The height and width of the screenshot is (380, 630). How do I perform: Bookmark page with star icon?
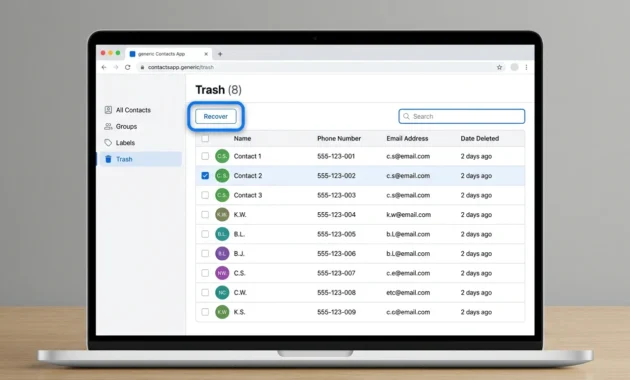coord(499,67)
